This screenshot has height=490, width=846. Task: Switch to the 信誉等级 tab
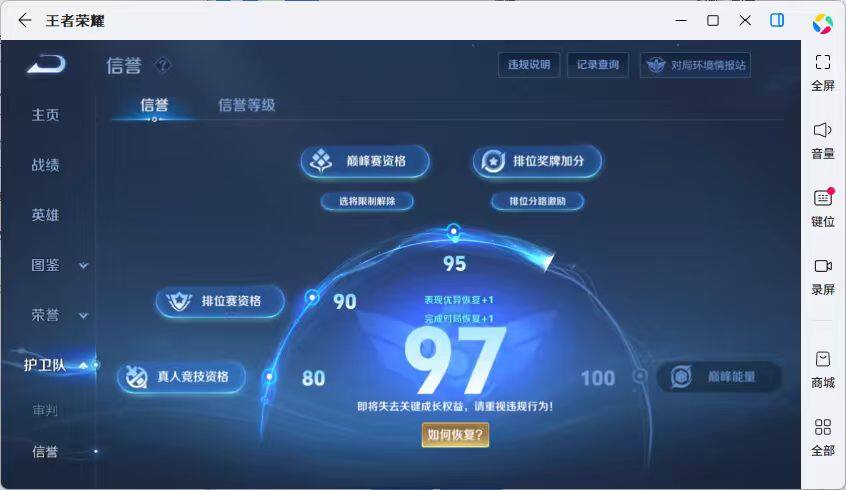247,105
